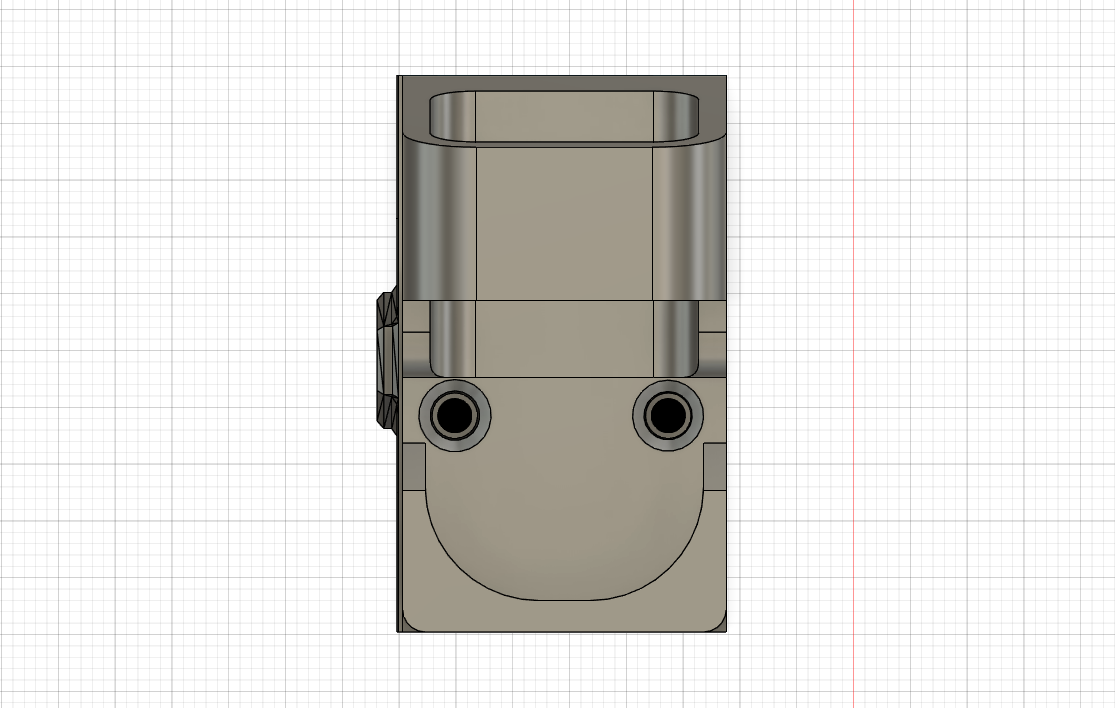This screenshot has width=1115, height=708.
Task: Select the hexagonal knob on the left side
Action: (385, 360)
